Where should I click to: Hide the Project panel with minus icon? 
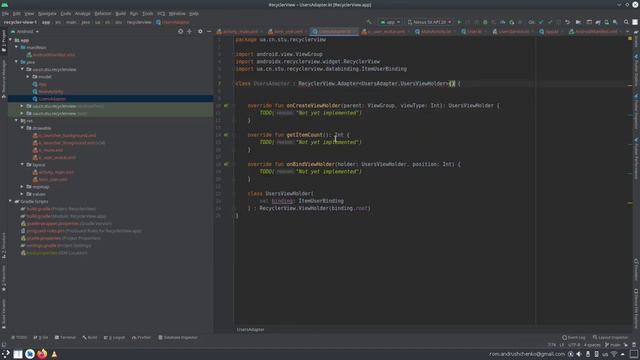(209, 31)
